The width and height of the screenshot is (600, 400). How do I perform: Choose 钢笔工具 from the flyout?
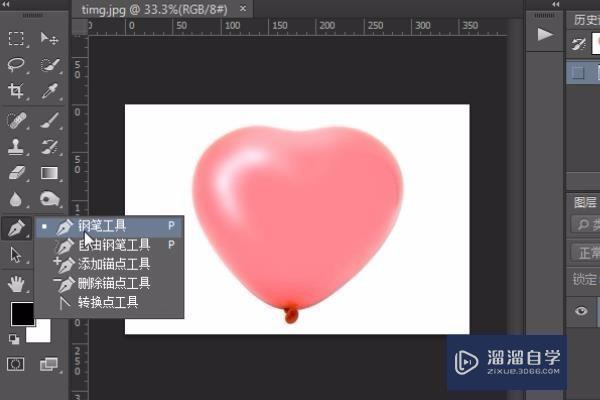pos(110,226)
